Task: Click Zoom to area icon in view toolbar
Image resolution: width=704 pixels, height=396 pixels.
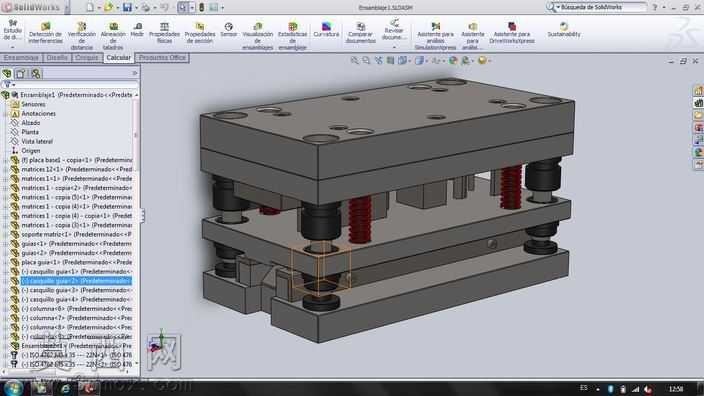Action: 366,60
